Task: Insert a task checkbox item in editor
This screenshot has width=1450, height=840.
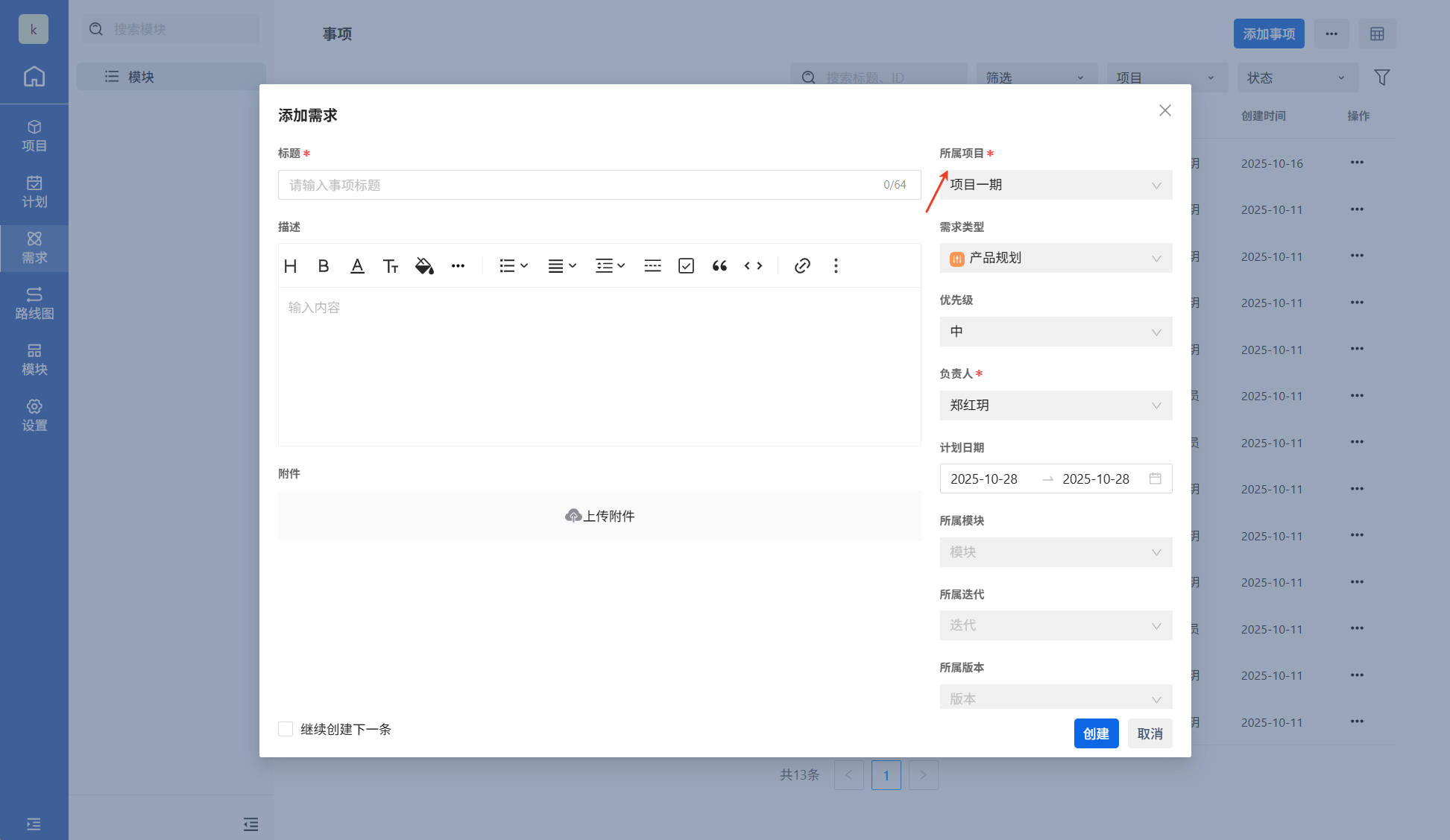Action: 686,266
